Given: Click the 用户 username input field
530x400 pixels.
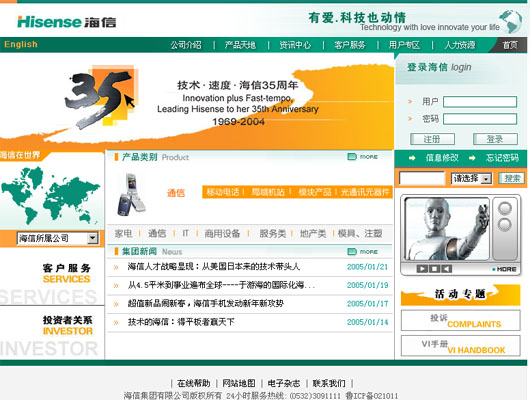Looking at the screenshot, I should click(480, 101).
